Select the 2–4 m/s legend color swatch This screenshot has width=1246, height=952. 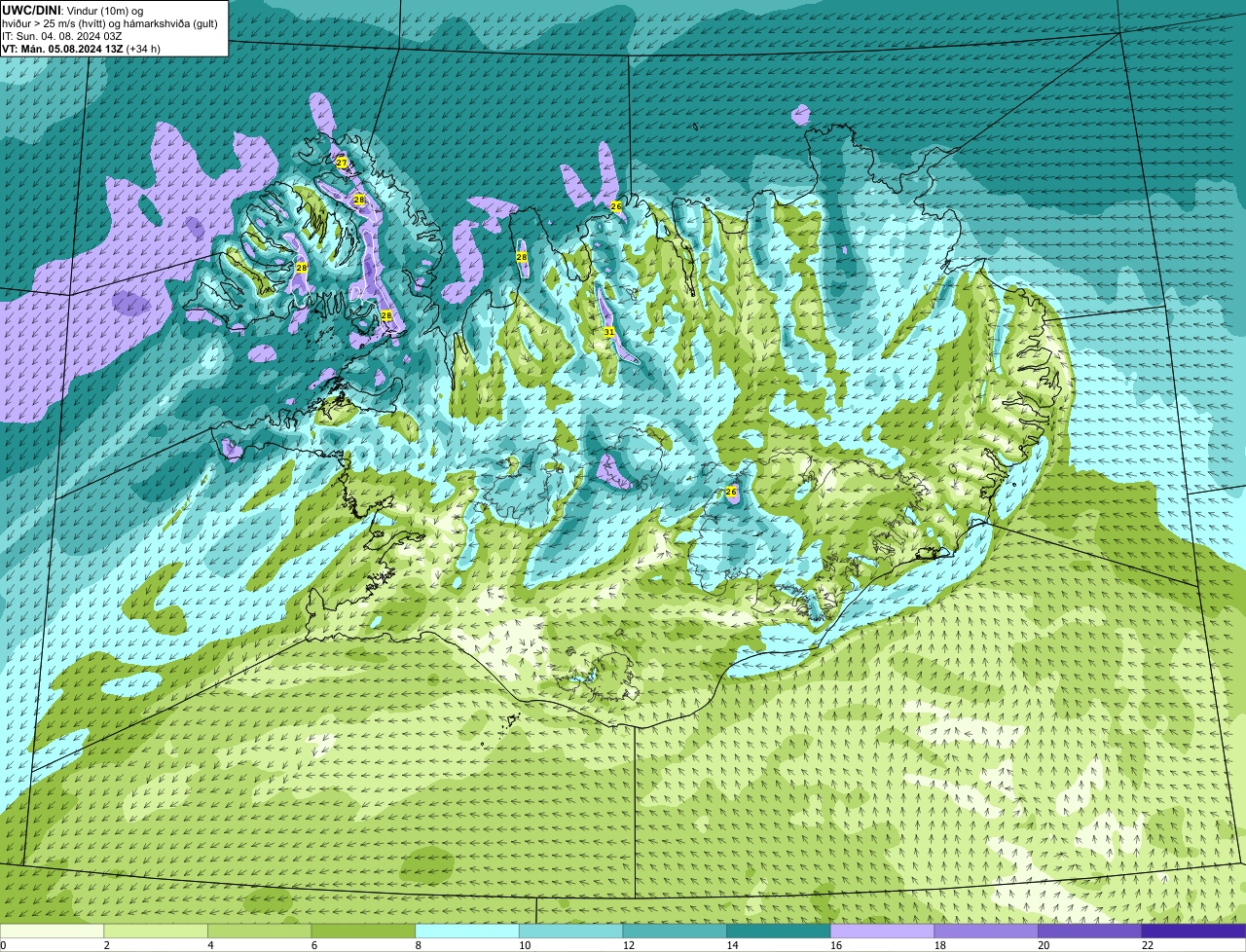tap(156, 931)
